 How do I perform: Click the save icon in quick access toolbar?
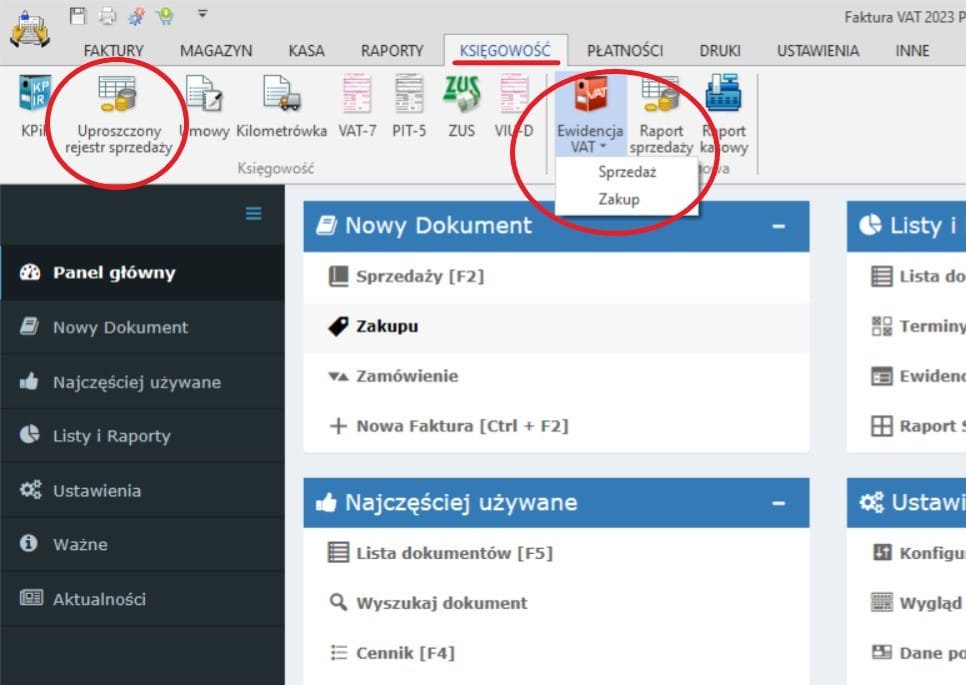pyautogui.click(x=79, y=15)
